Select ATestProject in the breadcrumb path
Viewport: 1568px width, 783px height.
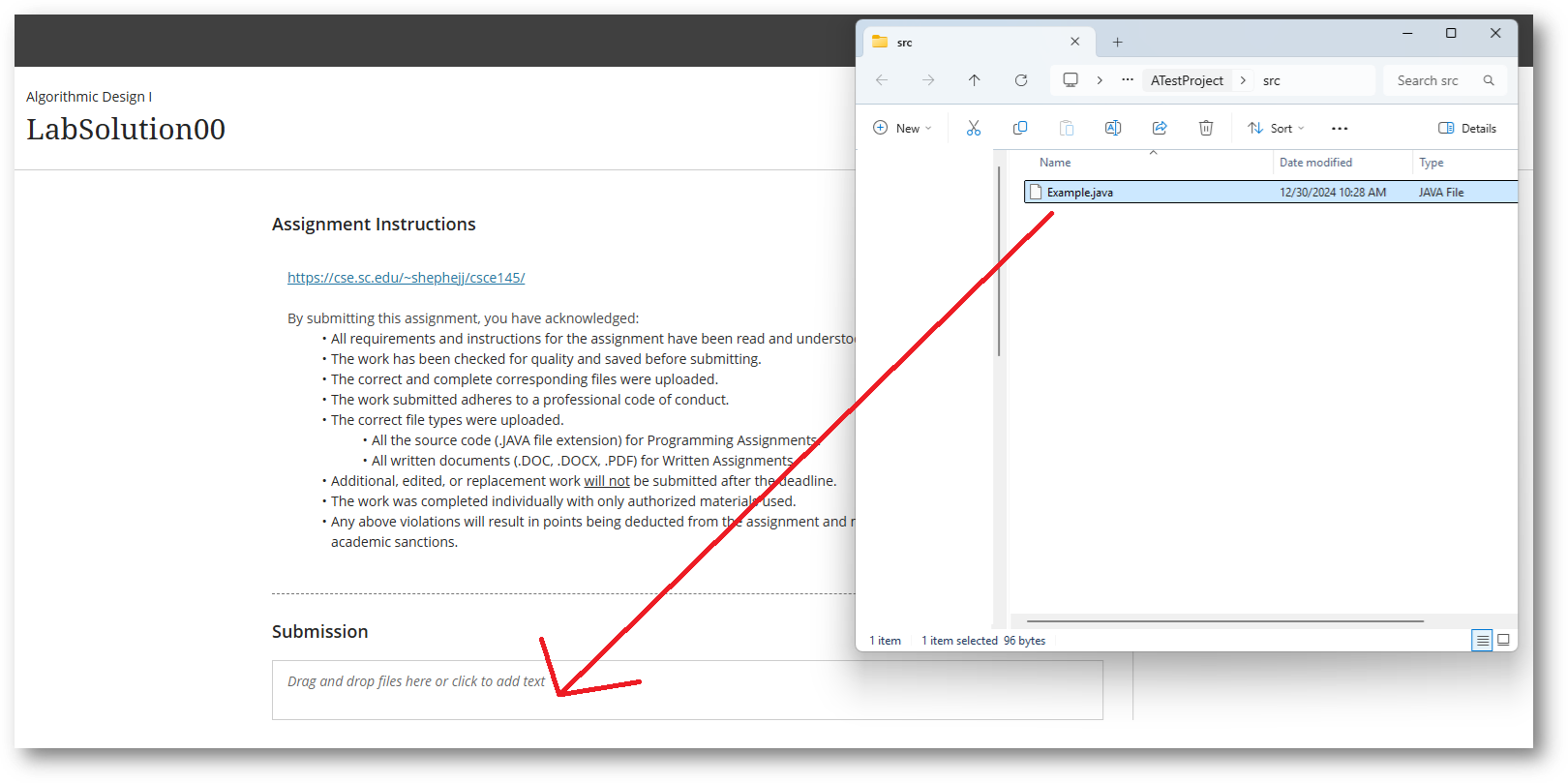click(x=1187, y=80)
